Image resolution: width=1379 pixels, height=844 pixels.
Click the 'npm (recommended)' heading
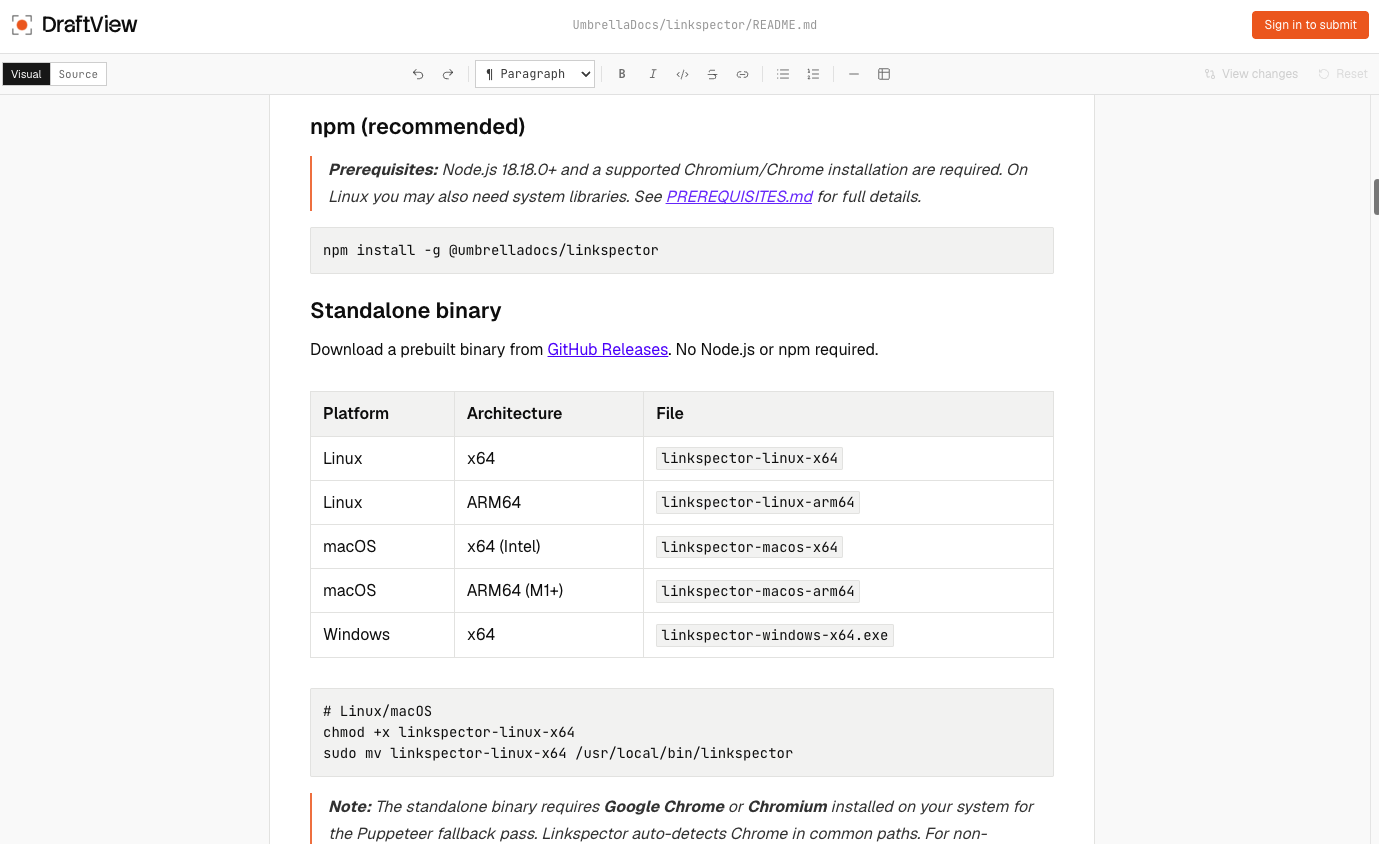pyautogui.click(x=418, y=127)
